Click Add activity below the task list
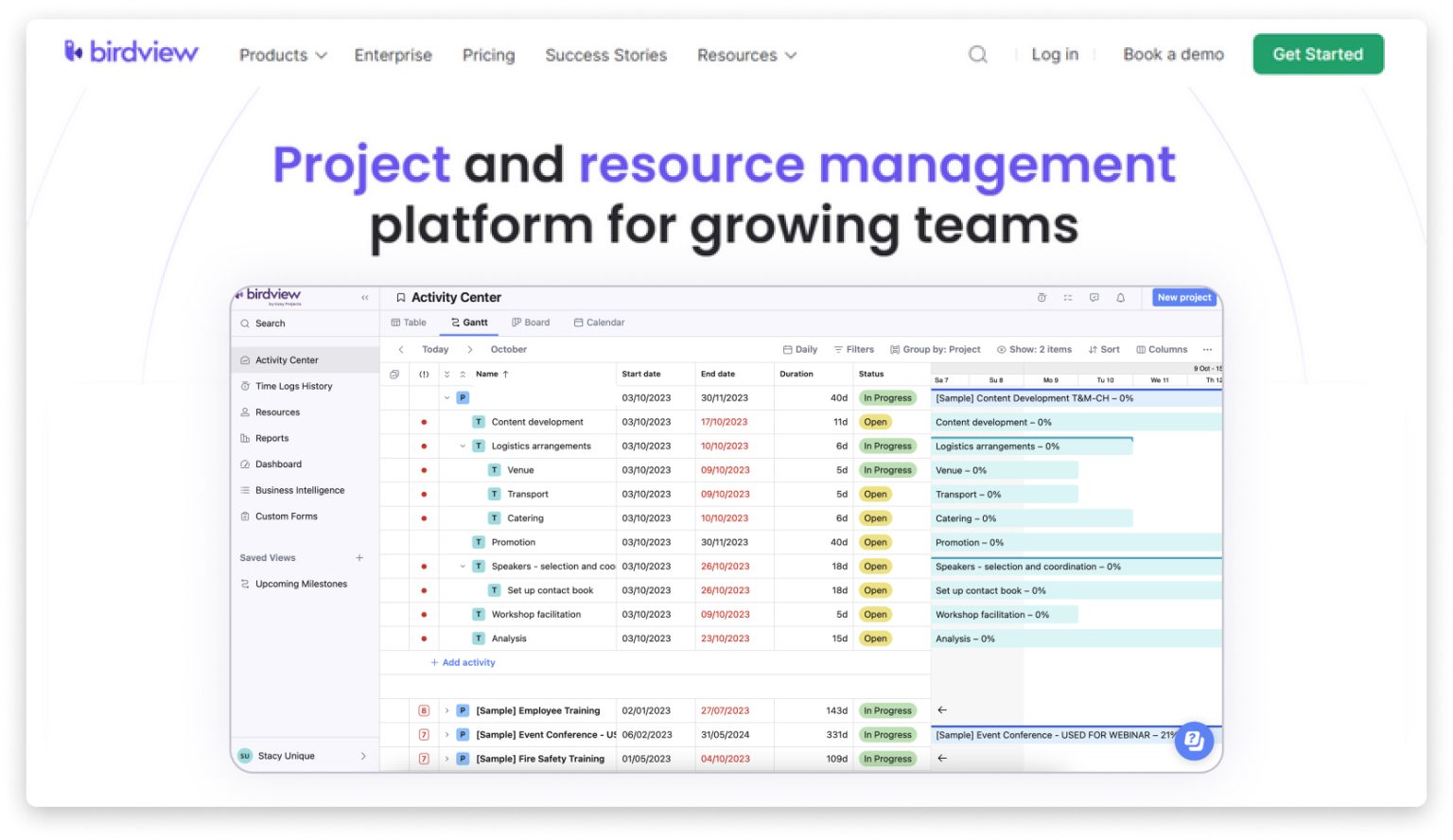The height and width of the screenshot is (840, 1453). (463, 662)
